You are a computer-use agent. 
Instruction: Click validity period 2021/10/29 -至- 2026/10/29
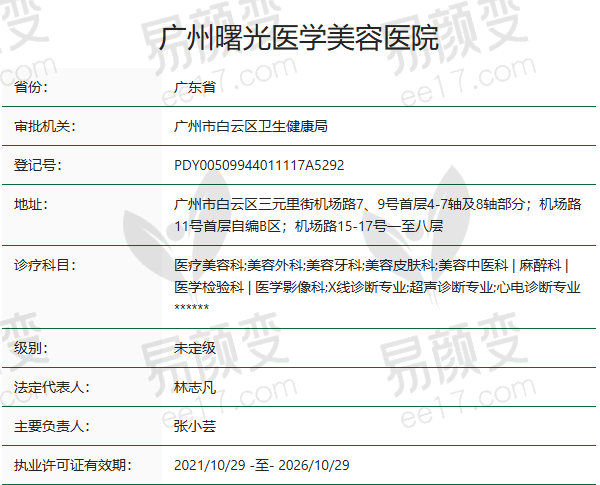click(x=262, y=465)
